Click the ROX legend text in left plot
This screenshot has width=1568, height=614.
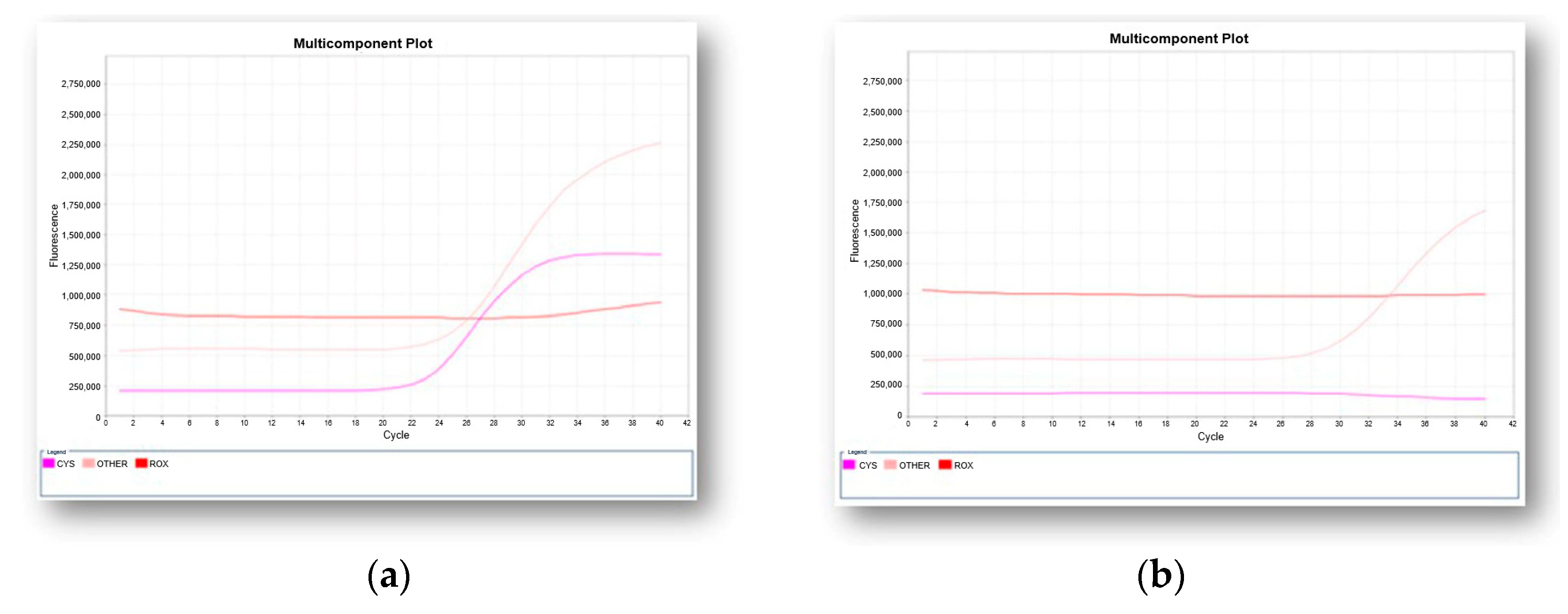tap(159, 464)
